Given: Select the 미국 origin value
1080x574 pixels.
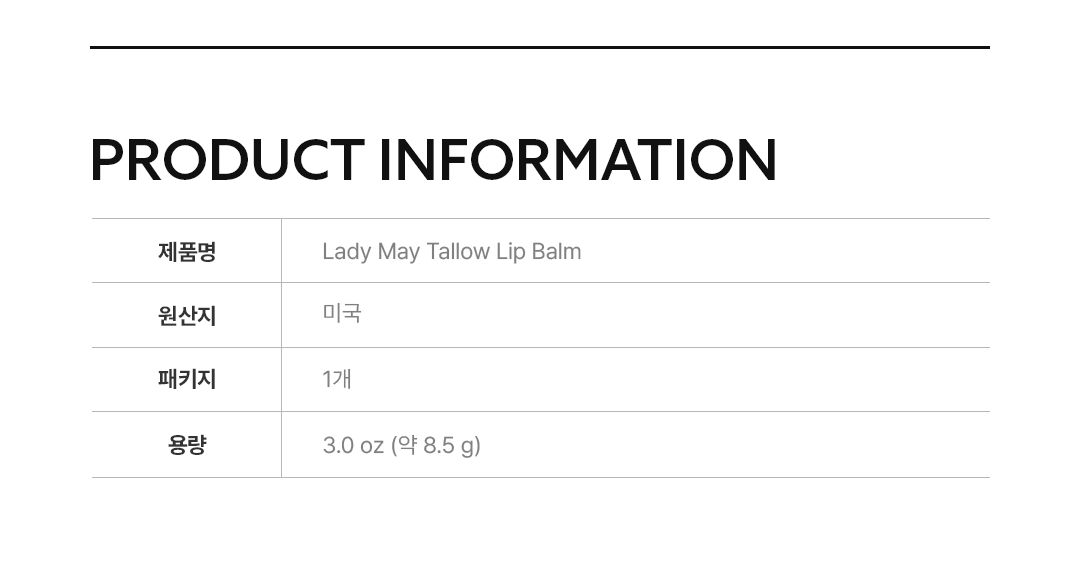Looking at the screenshot, I should coord(342,314).
